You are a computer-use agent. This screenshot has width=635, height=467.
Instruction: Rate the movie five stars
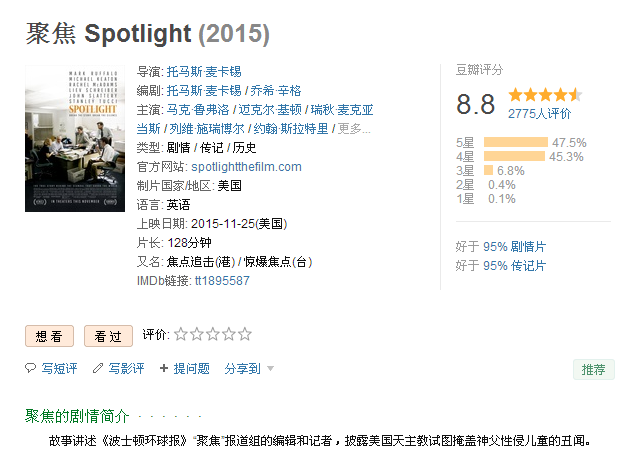[x=245, y=335]
